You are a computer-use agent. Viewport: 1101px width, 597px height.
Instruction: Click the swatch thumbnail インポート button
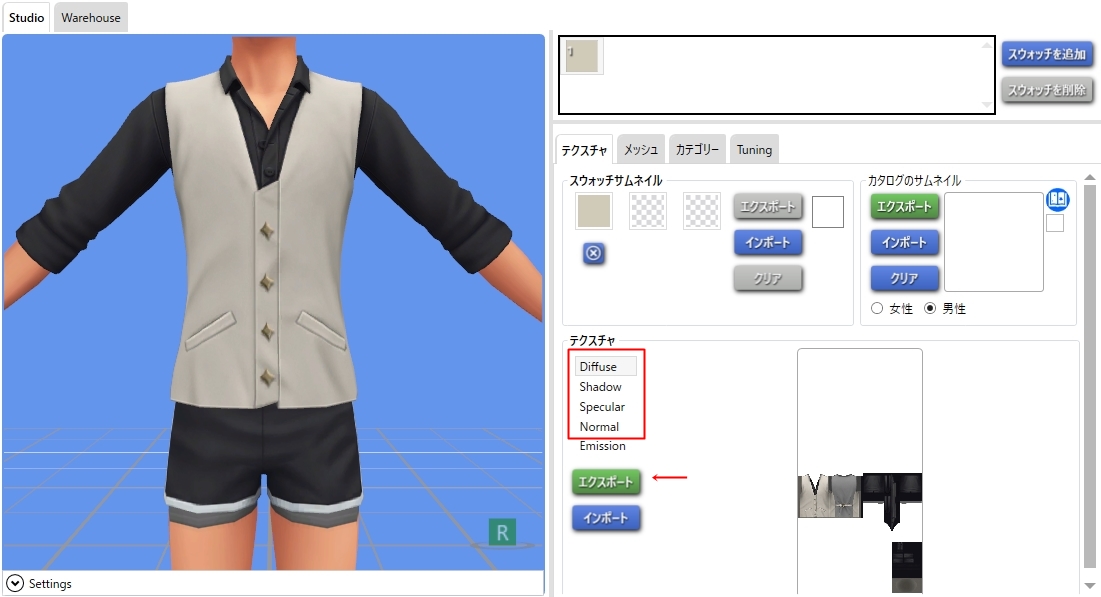[x=768, y=242]
